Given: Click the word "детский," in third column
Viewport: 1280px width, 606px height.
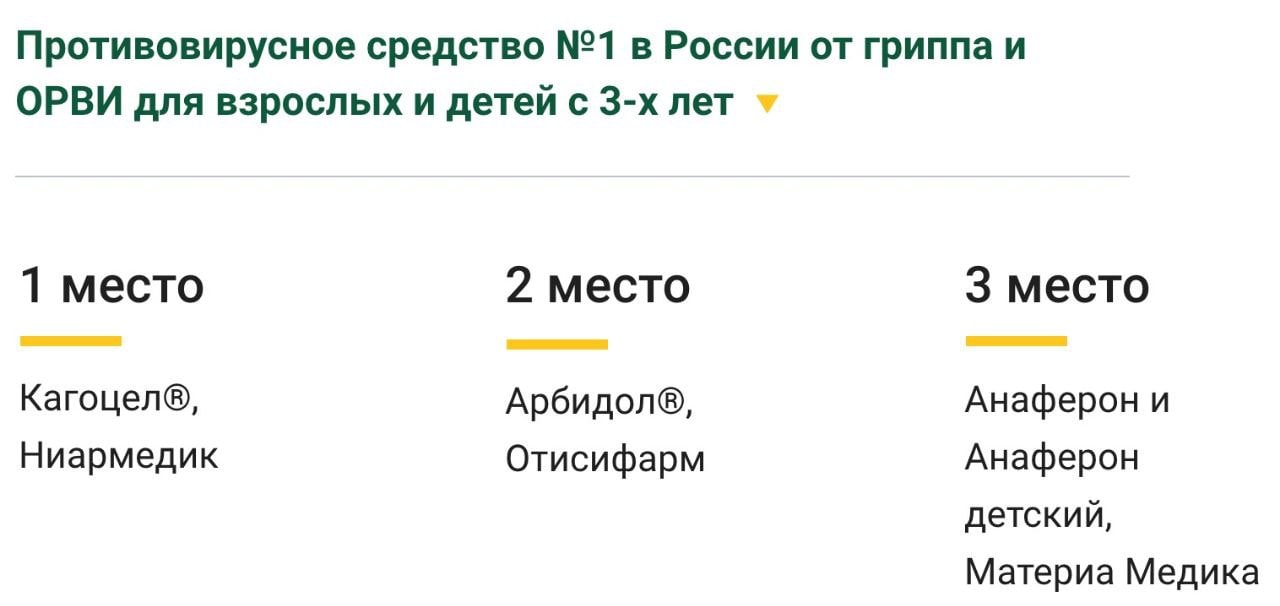Looking at the screenshot, I should pos(1038,516).
